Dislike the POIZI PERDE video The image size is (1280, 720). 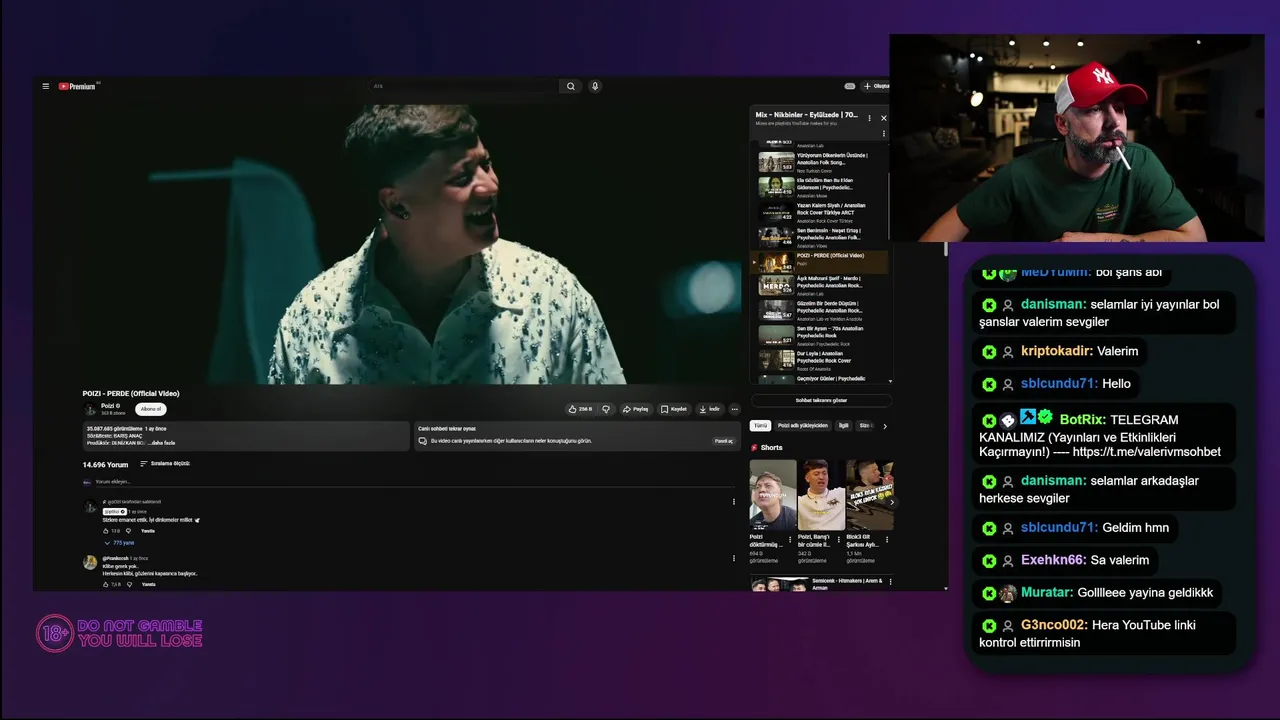tap(605, 409)
